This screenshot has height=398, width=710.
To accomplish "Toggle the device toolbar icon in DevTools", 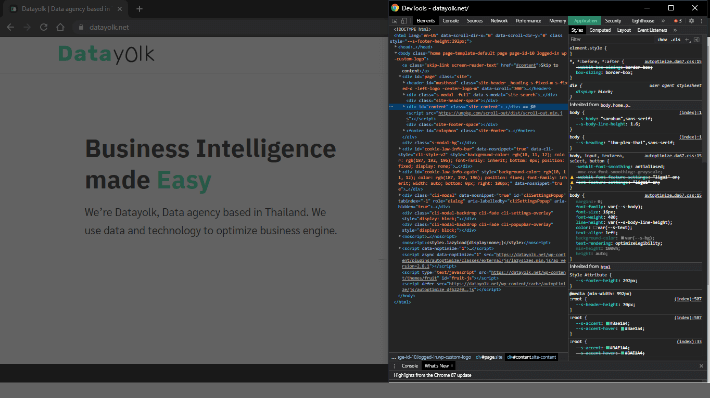I will (x=404, y=21).
